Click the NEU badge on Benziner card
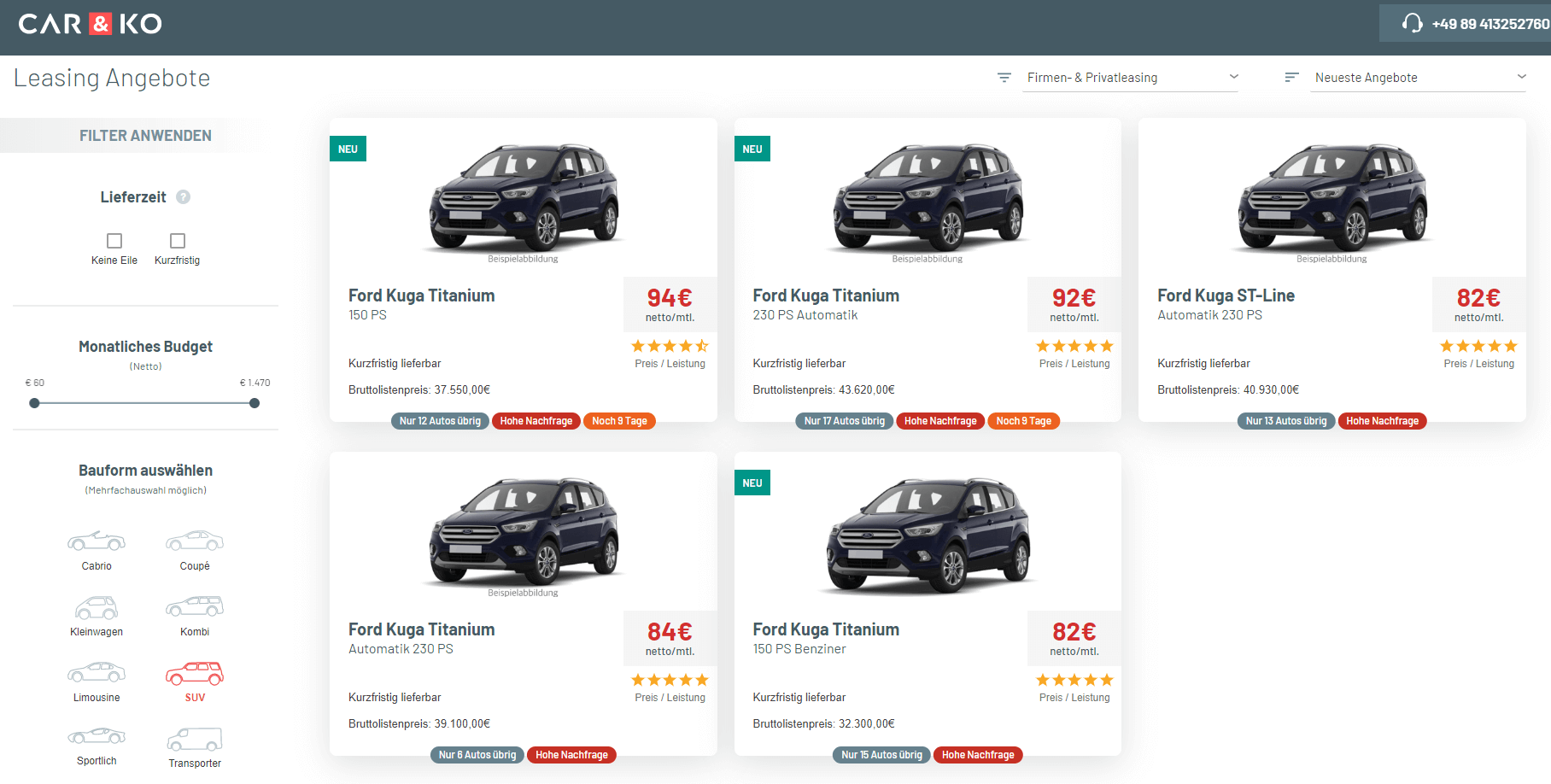 coord(752,483)
